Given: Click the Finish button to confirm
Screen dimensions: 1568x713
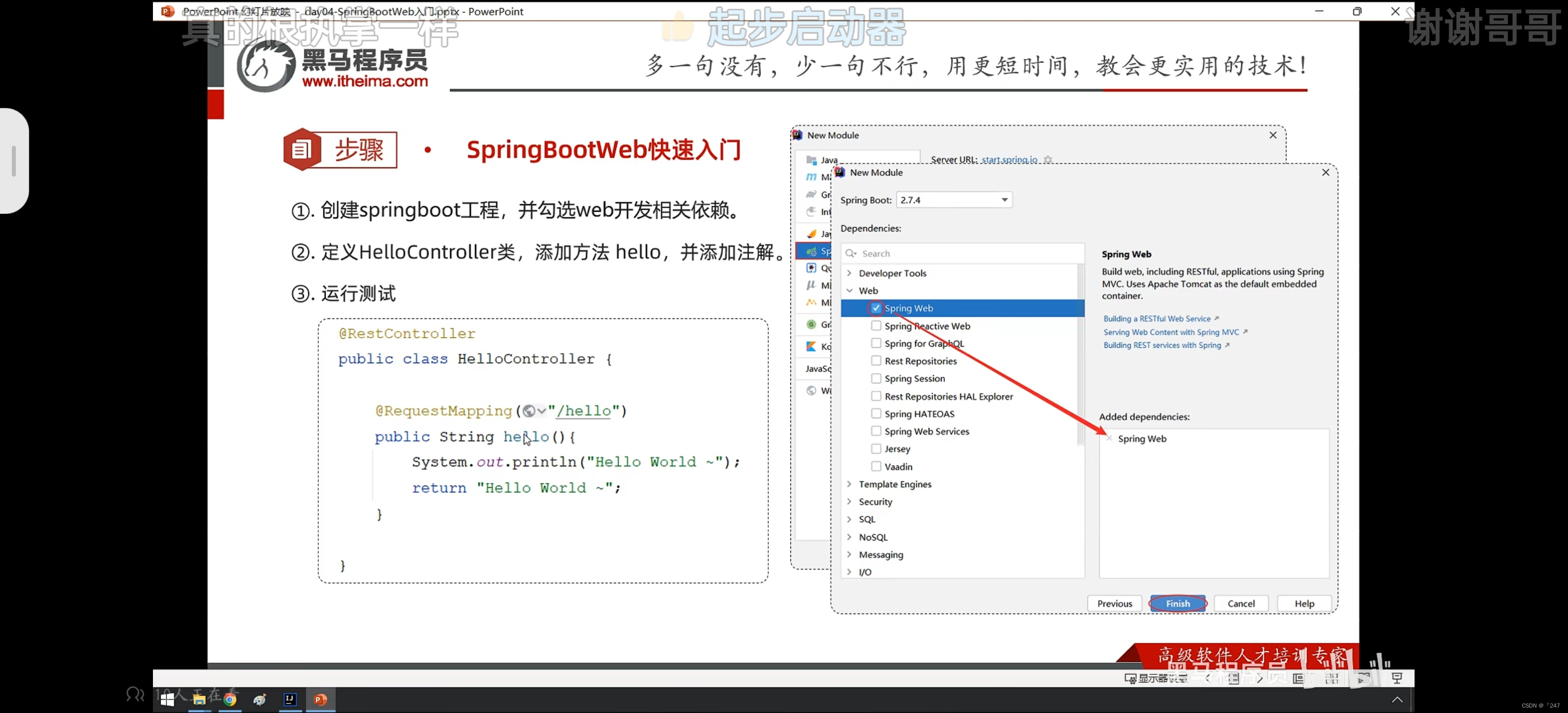Looking at the screenshot, I should (x=1179, y=603).
